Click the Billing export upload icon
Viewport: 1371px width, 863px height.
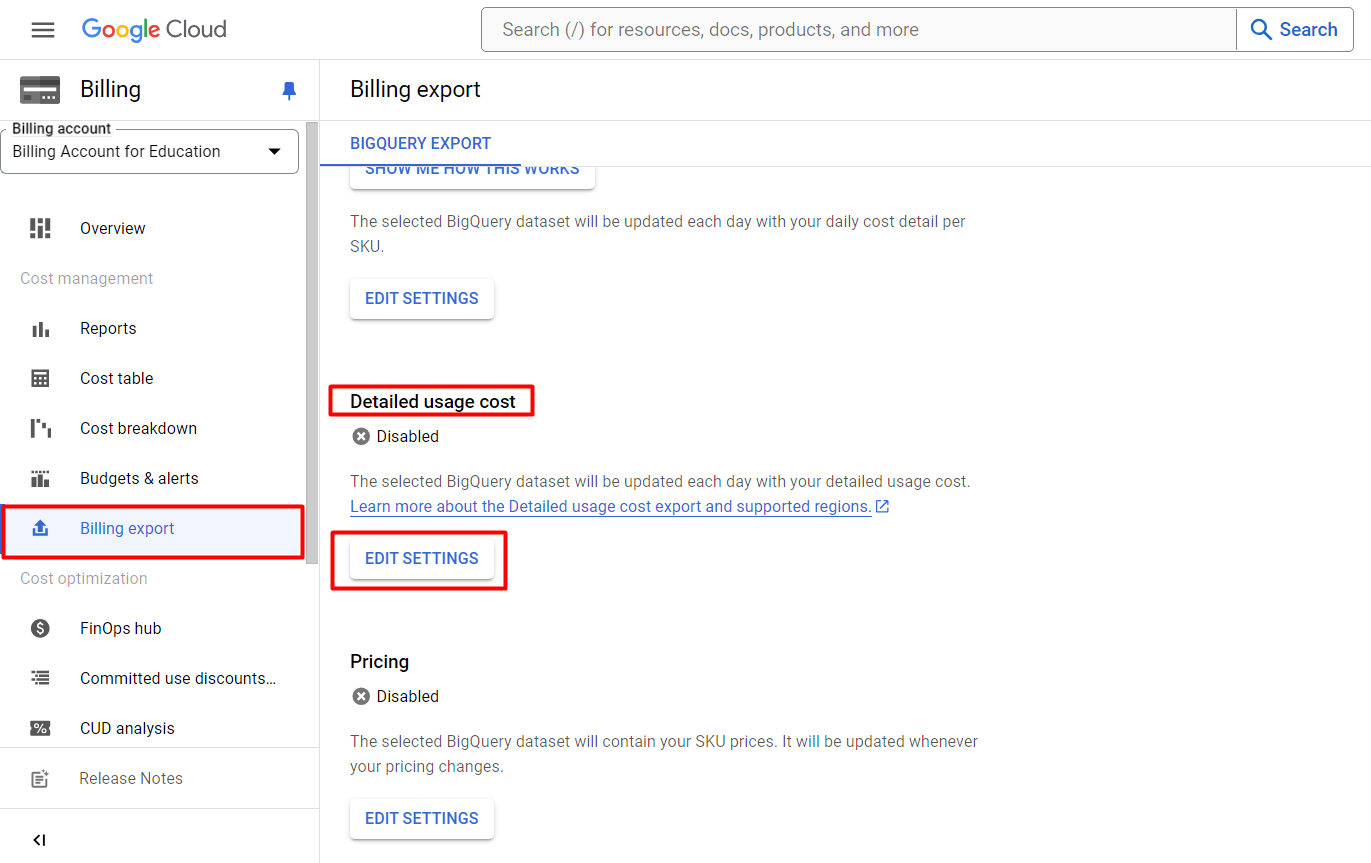pos(40,528)
